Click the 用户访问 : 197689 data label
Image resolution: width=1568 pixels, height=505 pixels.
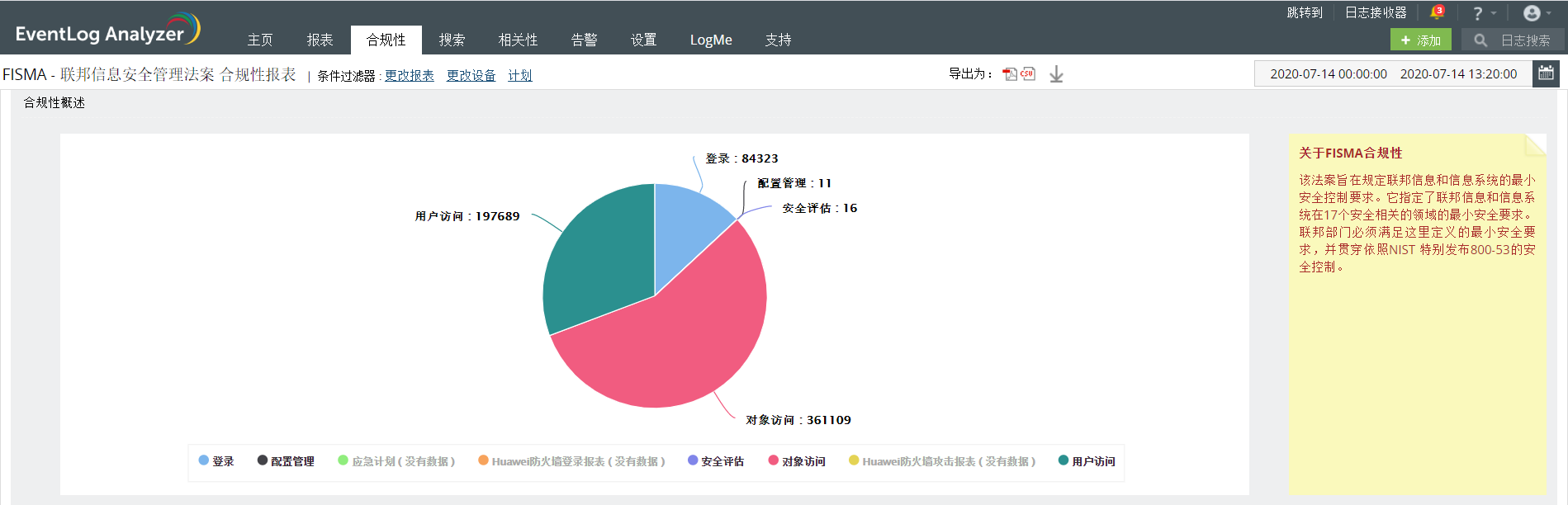click(467, 216)
